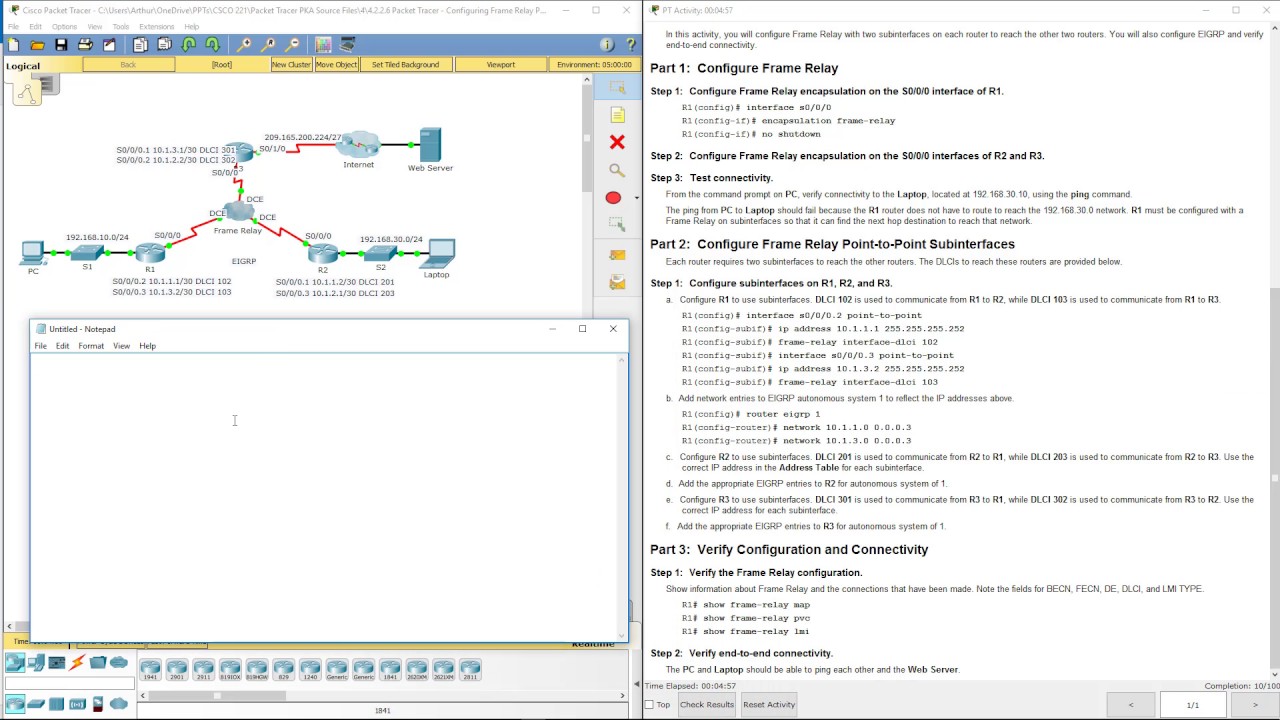This screenshot has width=1280, height=720.
Task: Click the Check Results button
Action: (x=706, y=704)
